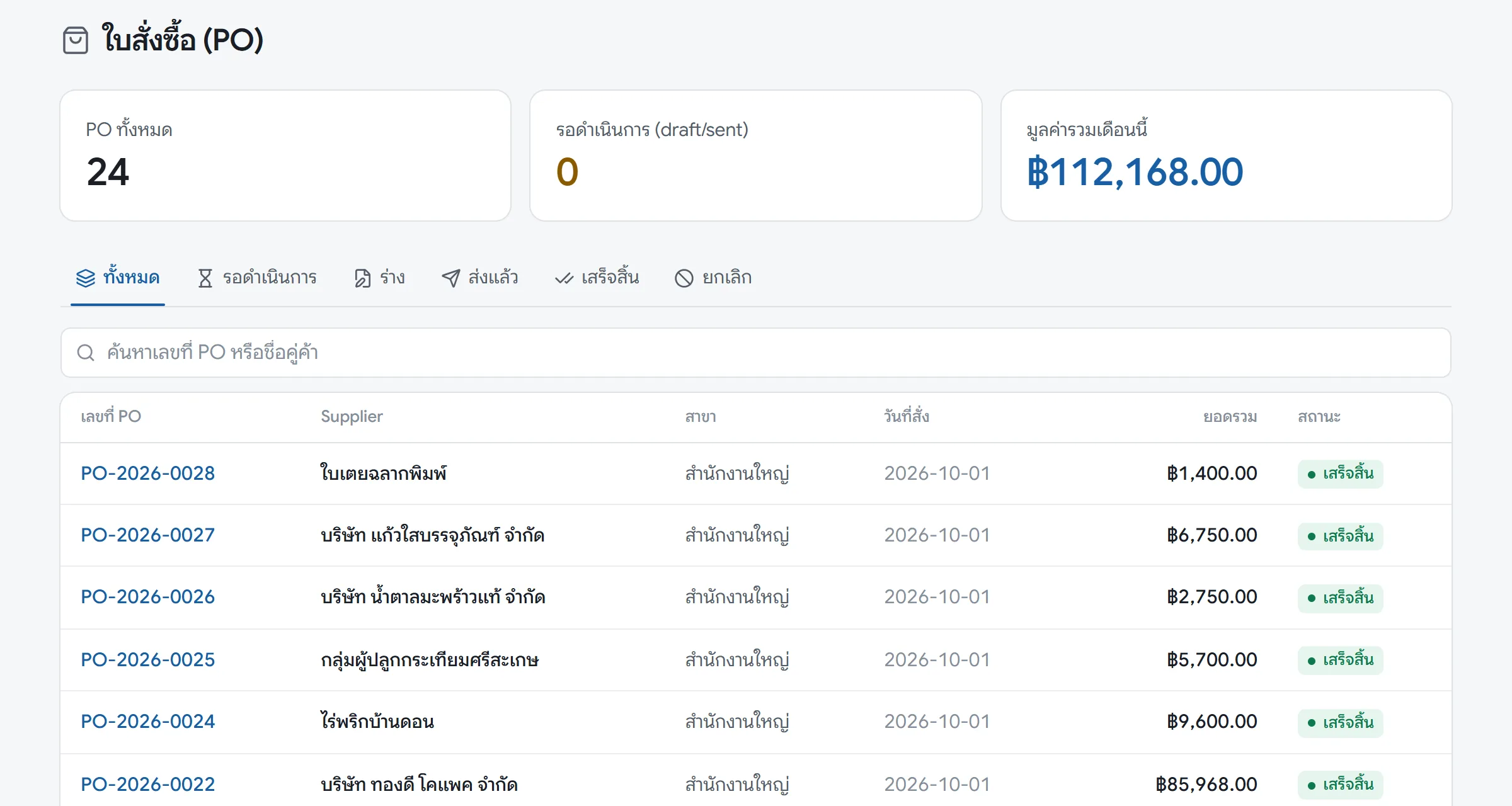Click the paper plane icon next to ส่งแล้ว

[x=451, y=278]
